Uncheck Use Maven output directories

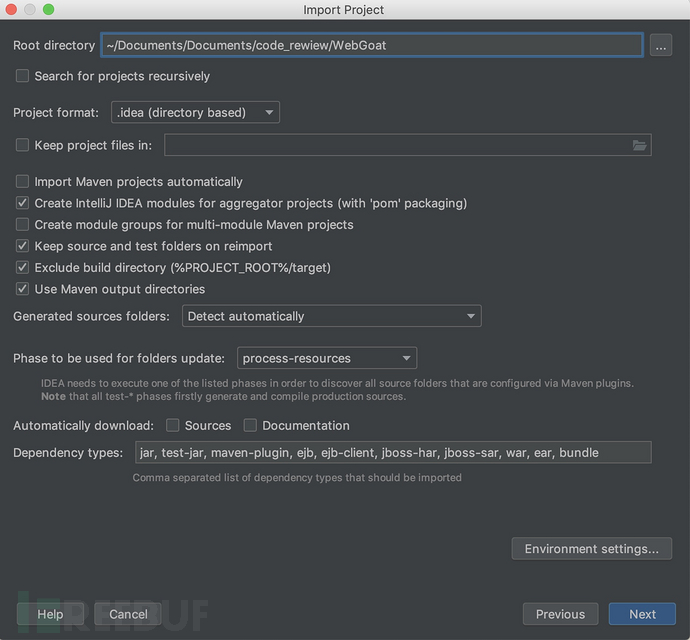[22, 289]
